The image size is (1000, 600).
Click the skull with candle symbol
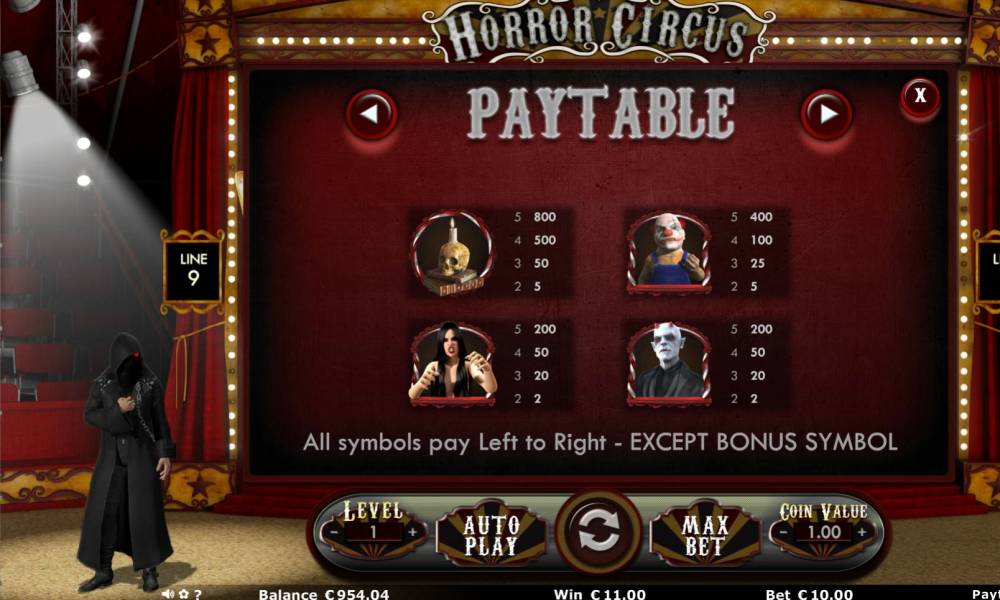coord(453,252)
